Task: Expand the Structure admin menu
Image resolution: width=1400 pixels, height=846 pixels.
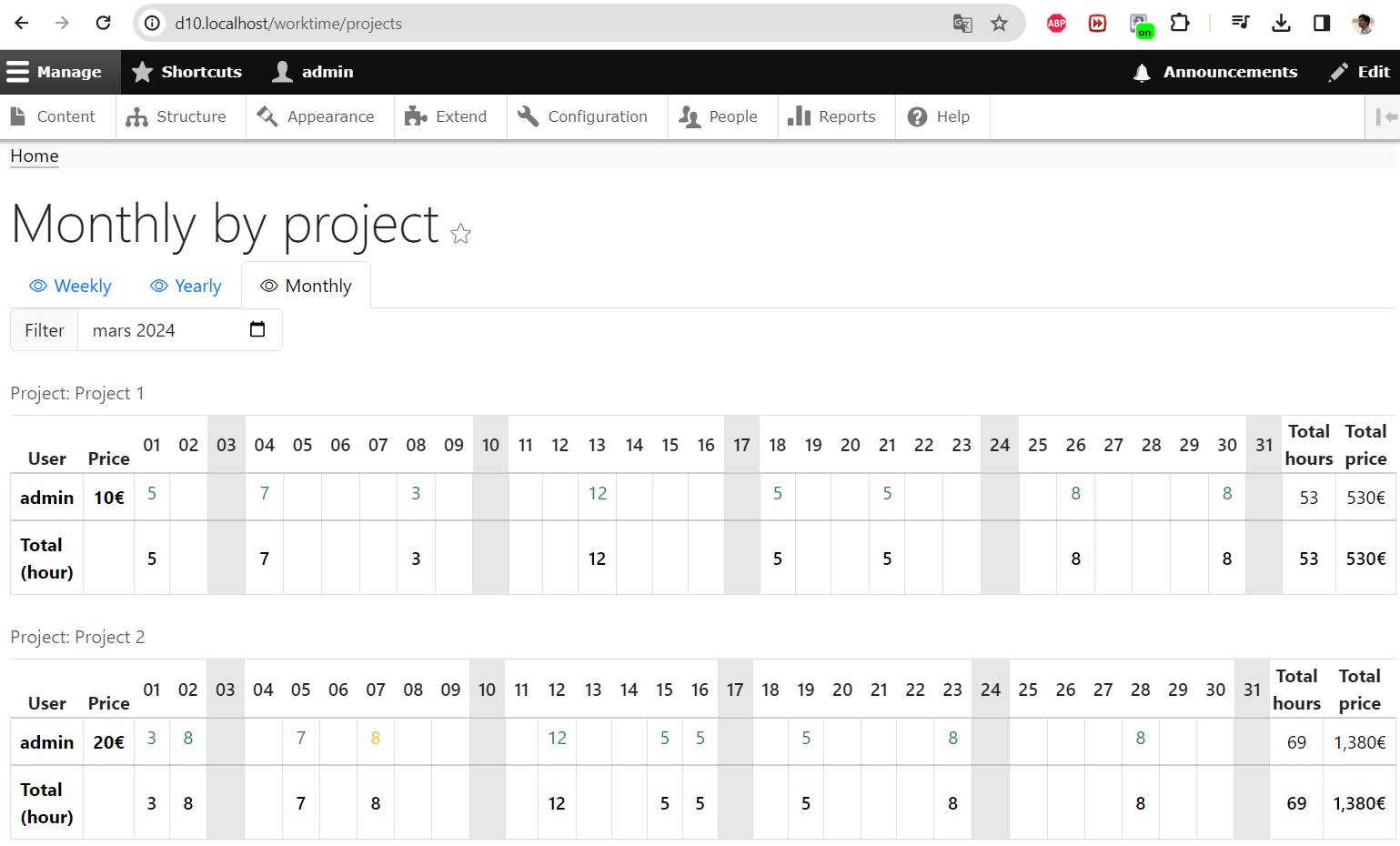Action: [177, 116]
